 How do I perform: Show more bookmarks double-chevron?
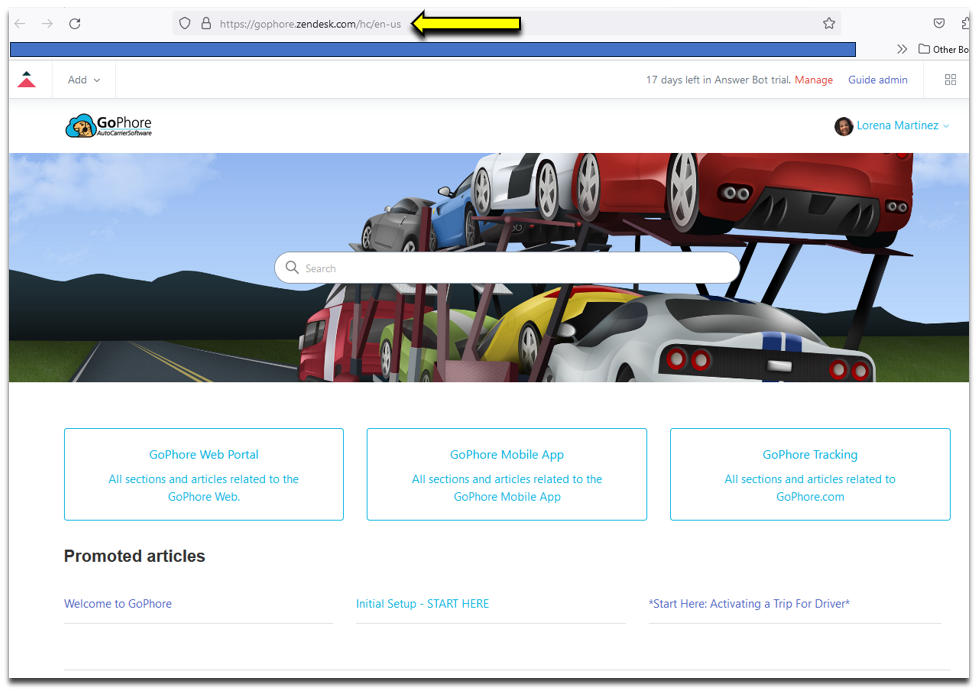(901, 49)
